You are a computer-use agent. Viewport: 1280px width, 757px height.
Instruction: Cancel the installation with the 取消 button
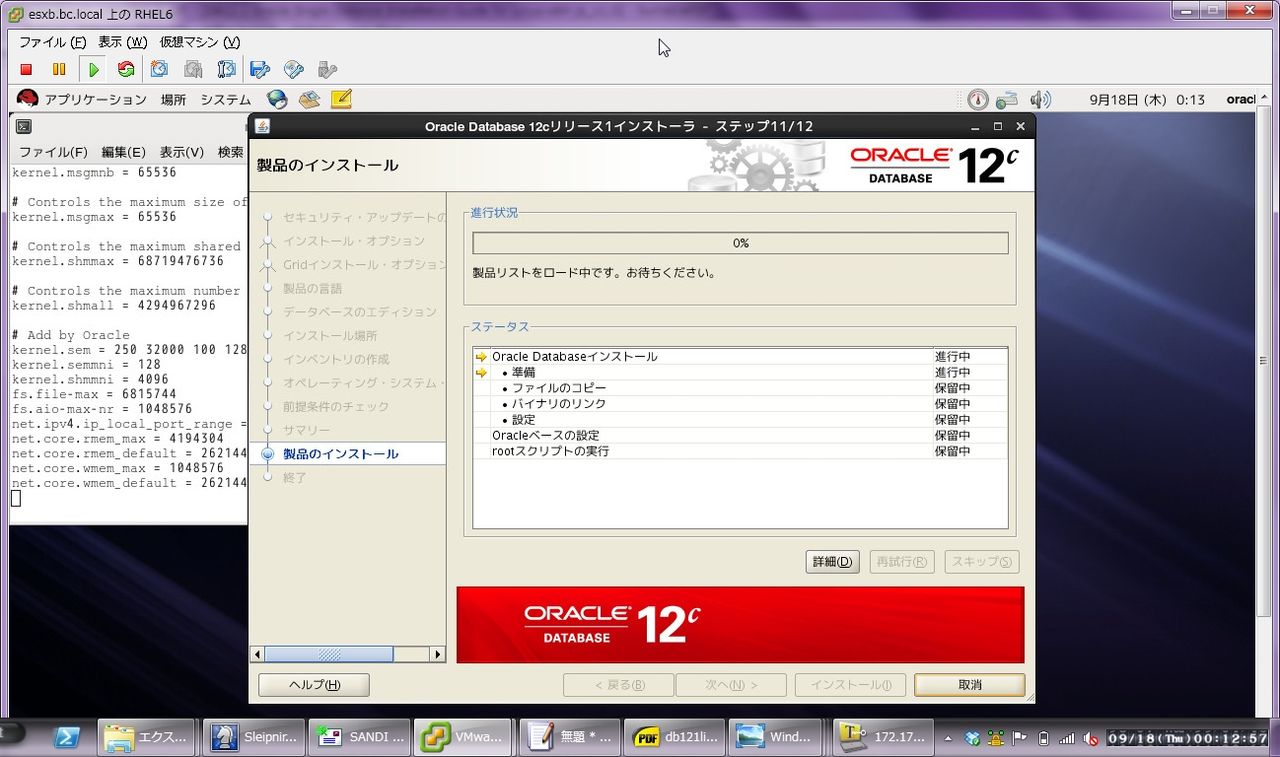[x=970, y=685]
